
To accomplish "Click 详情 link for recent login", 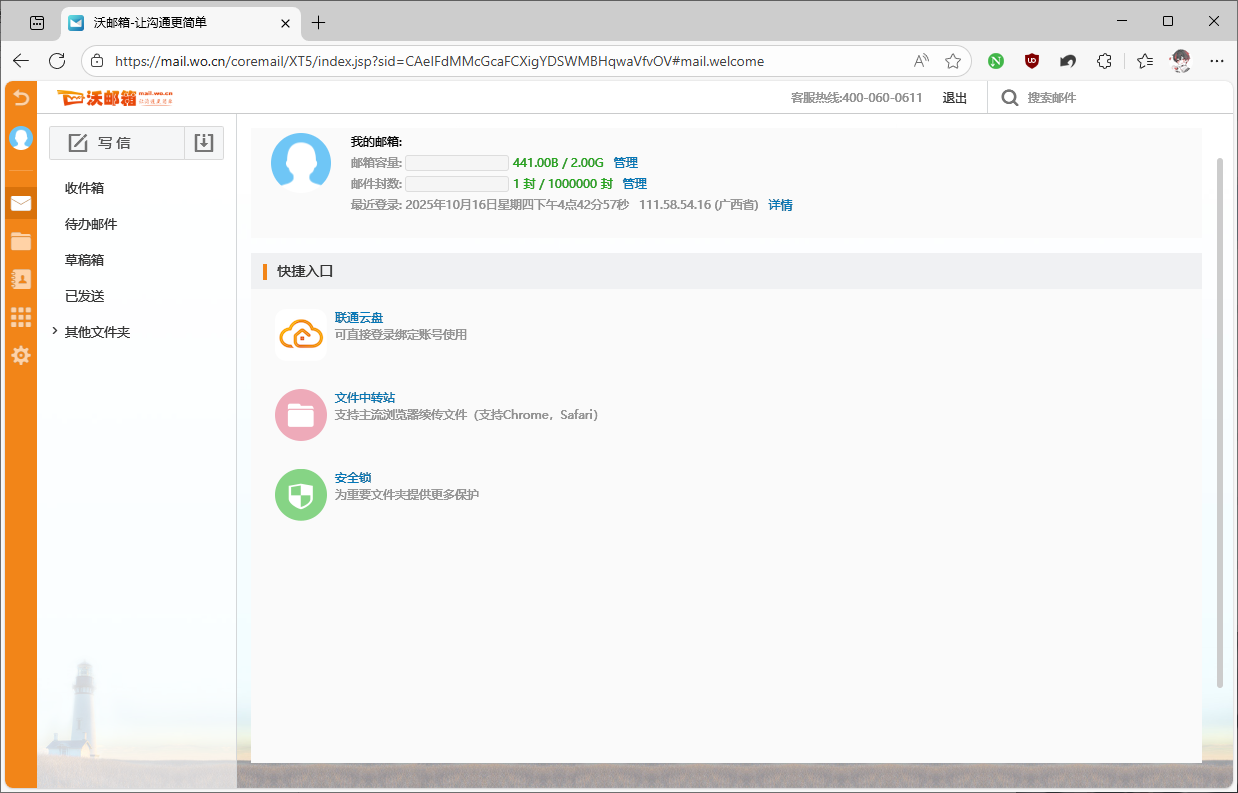I will (780, 205).
